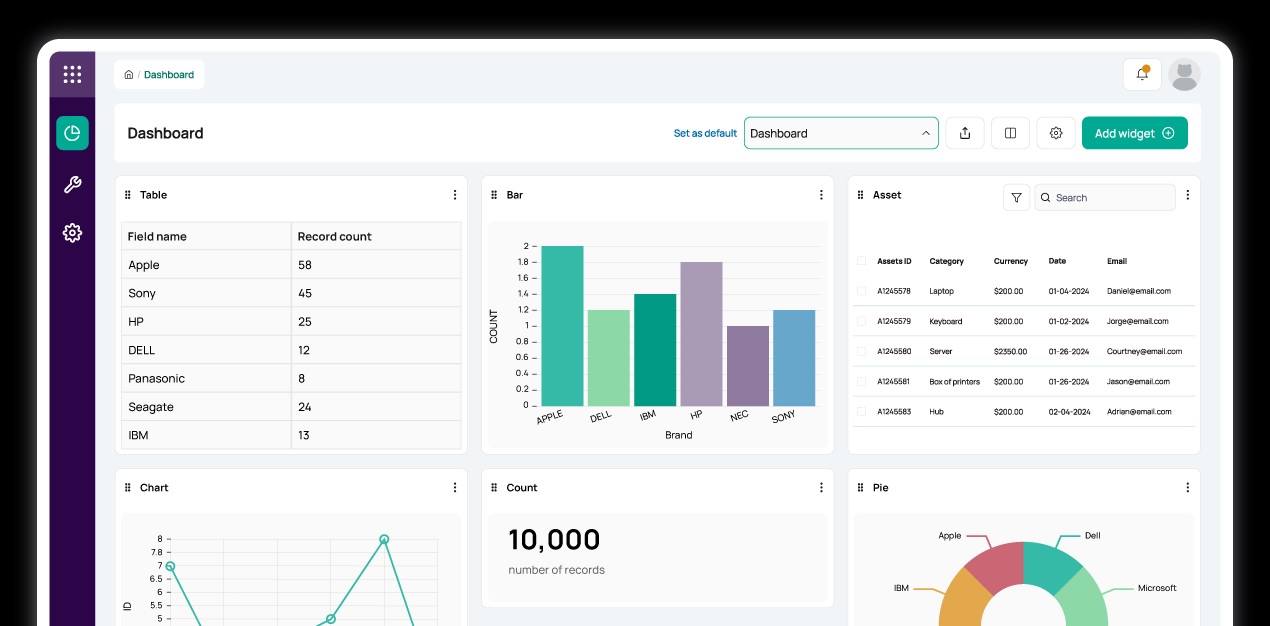The width and height of the screenshot is (1270, 626).
Task: Click the Currency column header
Action: (1011, 261)
